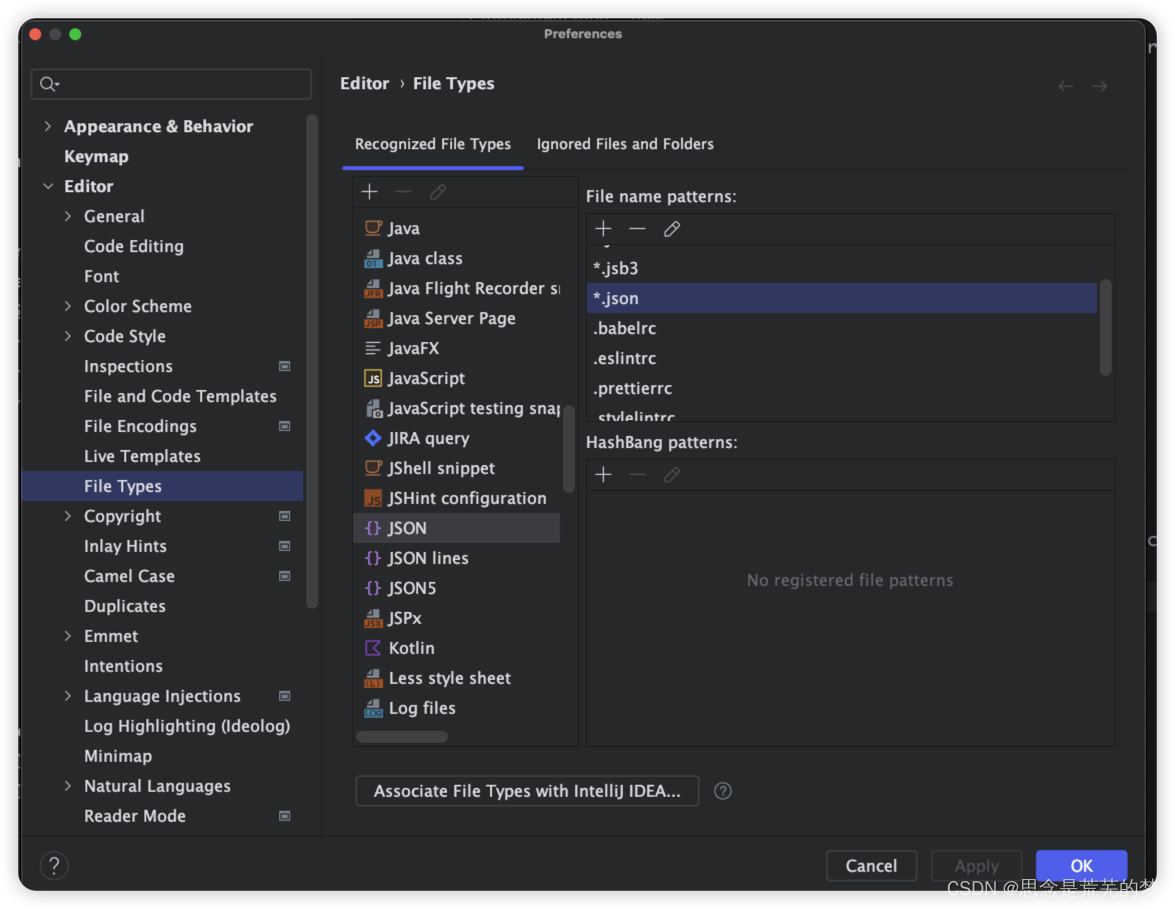Viewport: 1175px width, 909px height.
Task: Edit the selected file name pattern
Action: click(x=672, y=229)
